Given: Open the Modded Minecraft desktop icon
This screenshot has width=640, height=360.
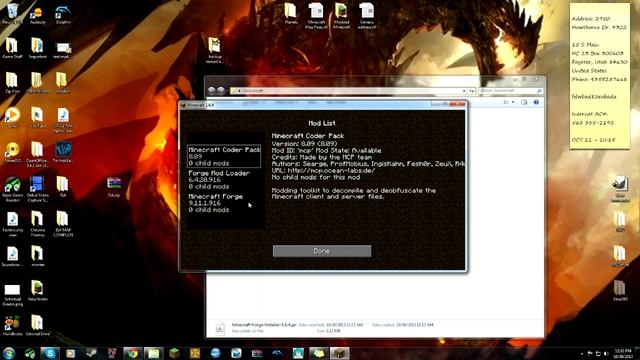Looking at the screenshot, I should pyautogui.click(x=341, y=16).
